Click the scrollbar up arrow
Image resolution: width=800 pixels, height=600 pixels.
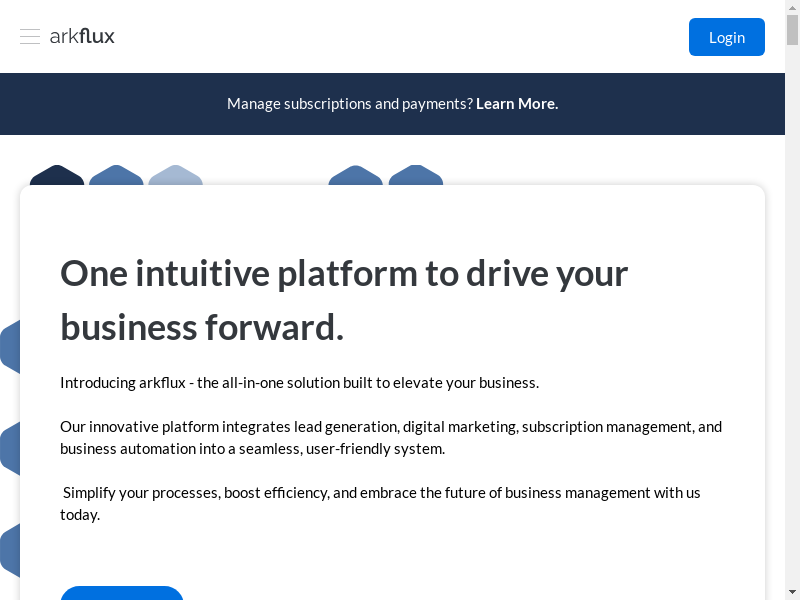tap(792, 7)
